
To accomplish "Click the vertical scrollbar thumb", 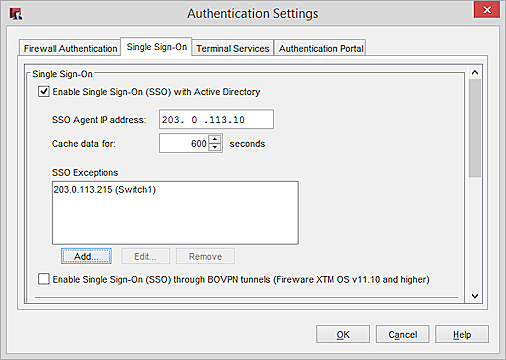I will pos(475,128).
